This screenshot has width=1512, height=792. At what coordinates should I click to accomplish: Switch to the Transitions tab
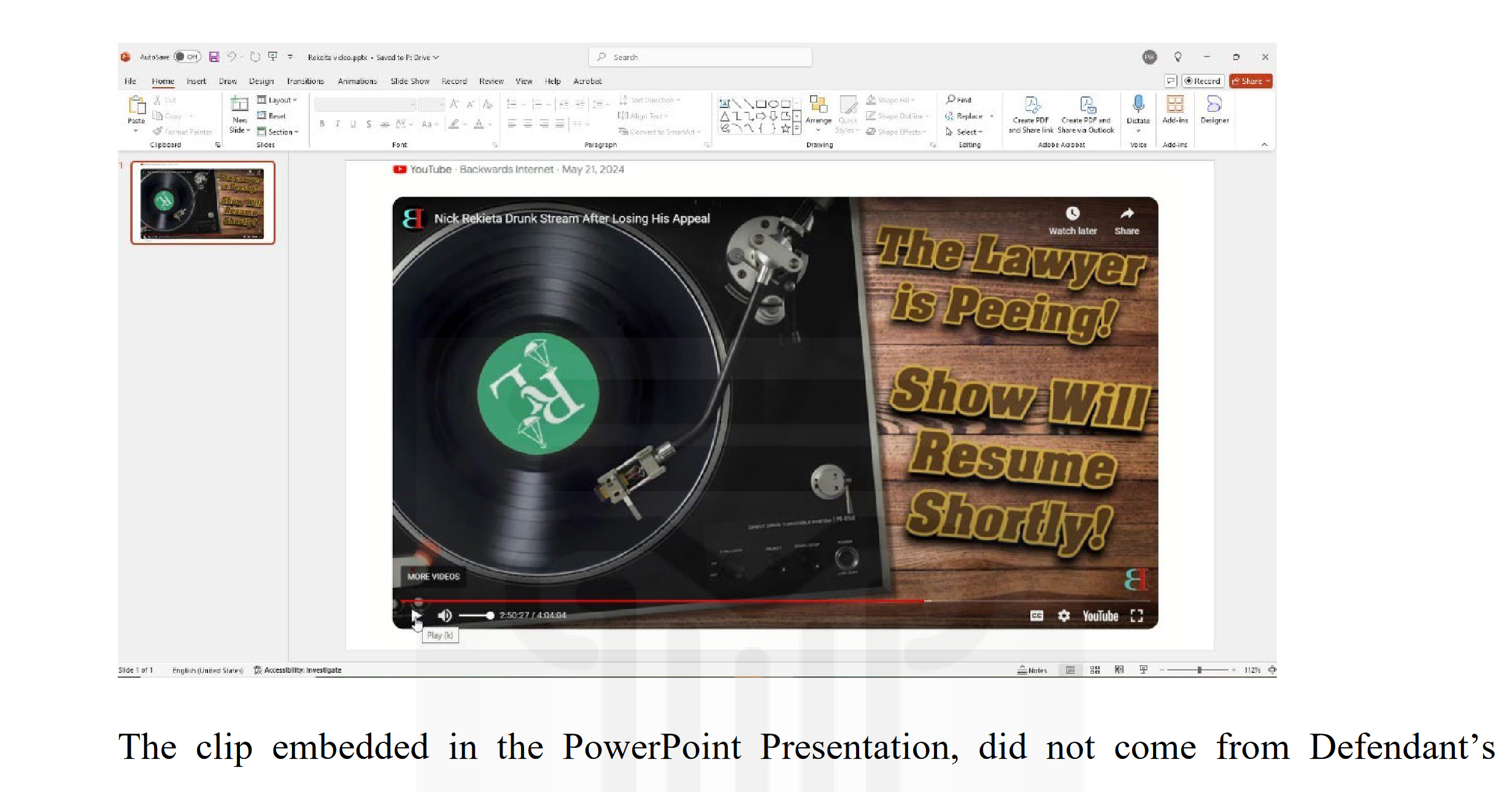305,81
